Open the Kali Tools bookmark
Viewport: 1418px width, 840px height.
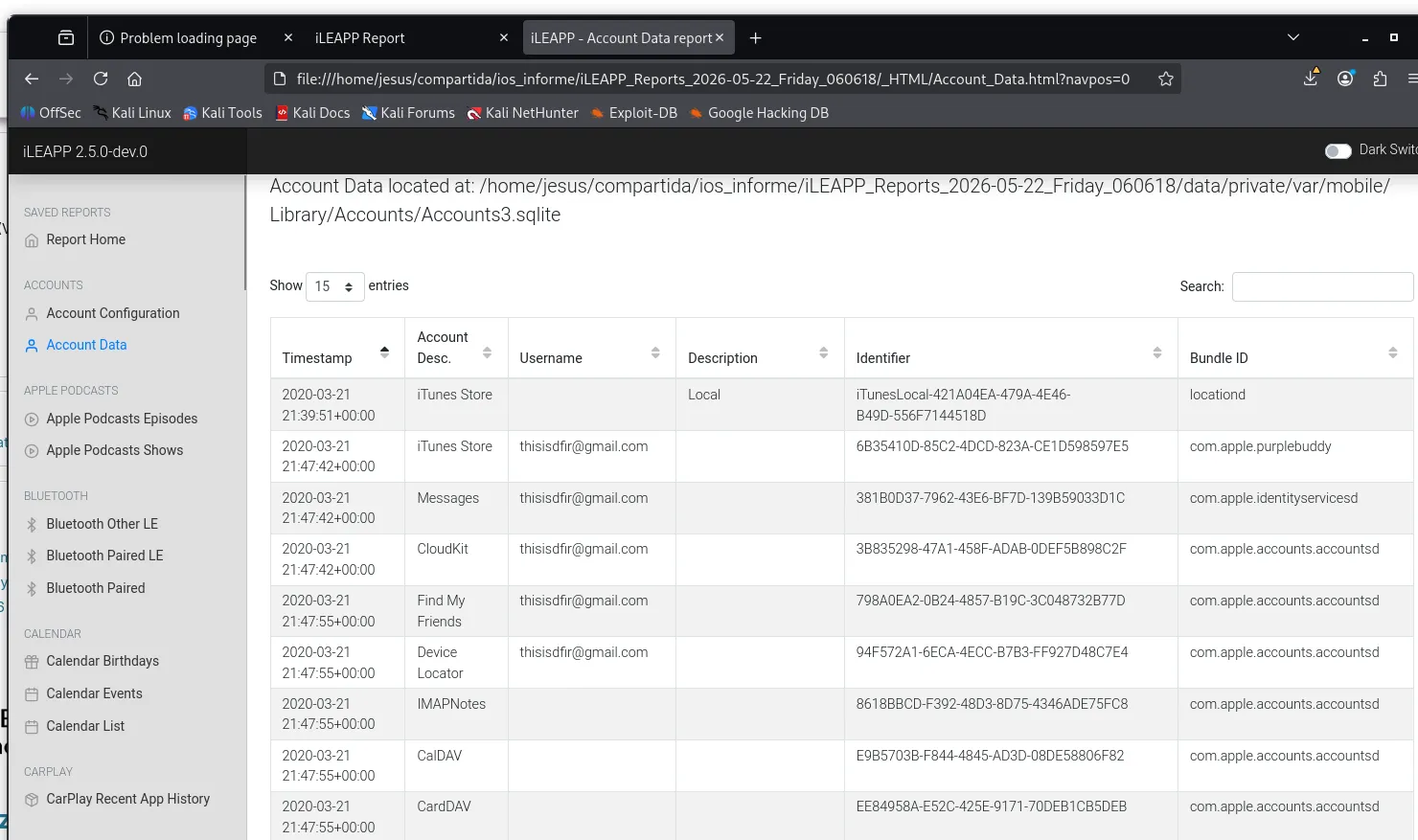(222, 113)
